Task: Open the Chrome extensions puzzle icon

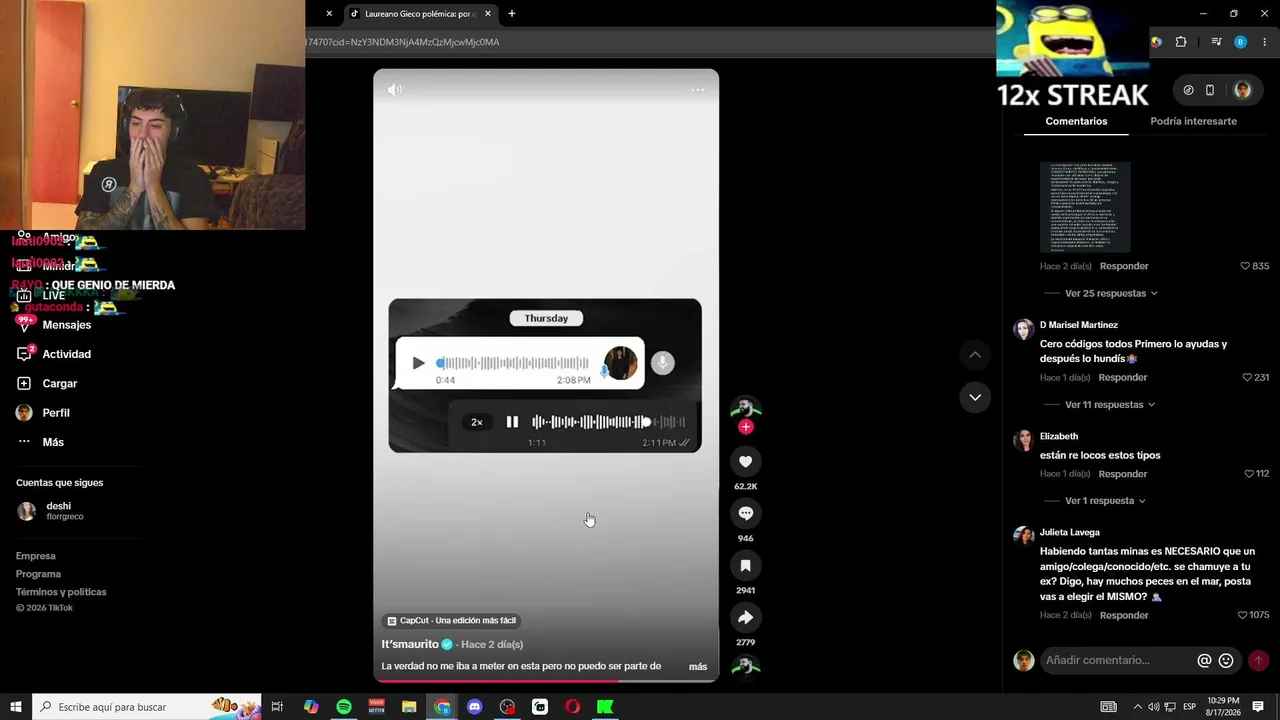Action: click(x=1181, y=42)
